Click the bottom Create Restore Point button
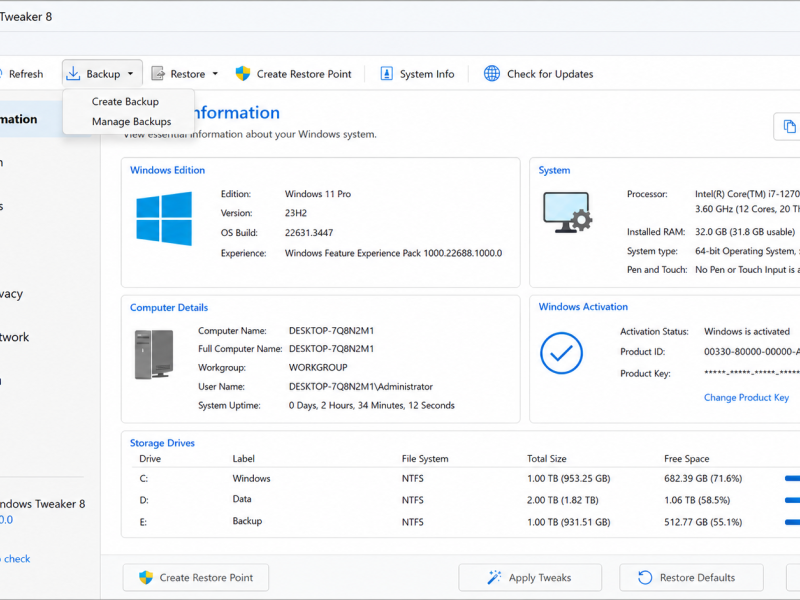This screenshot has width=800, height=600. coord(196,578)
